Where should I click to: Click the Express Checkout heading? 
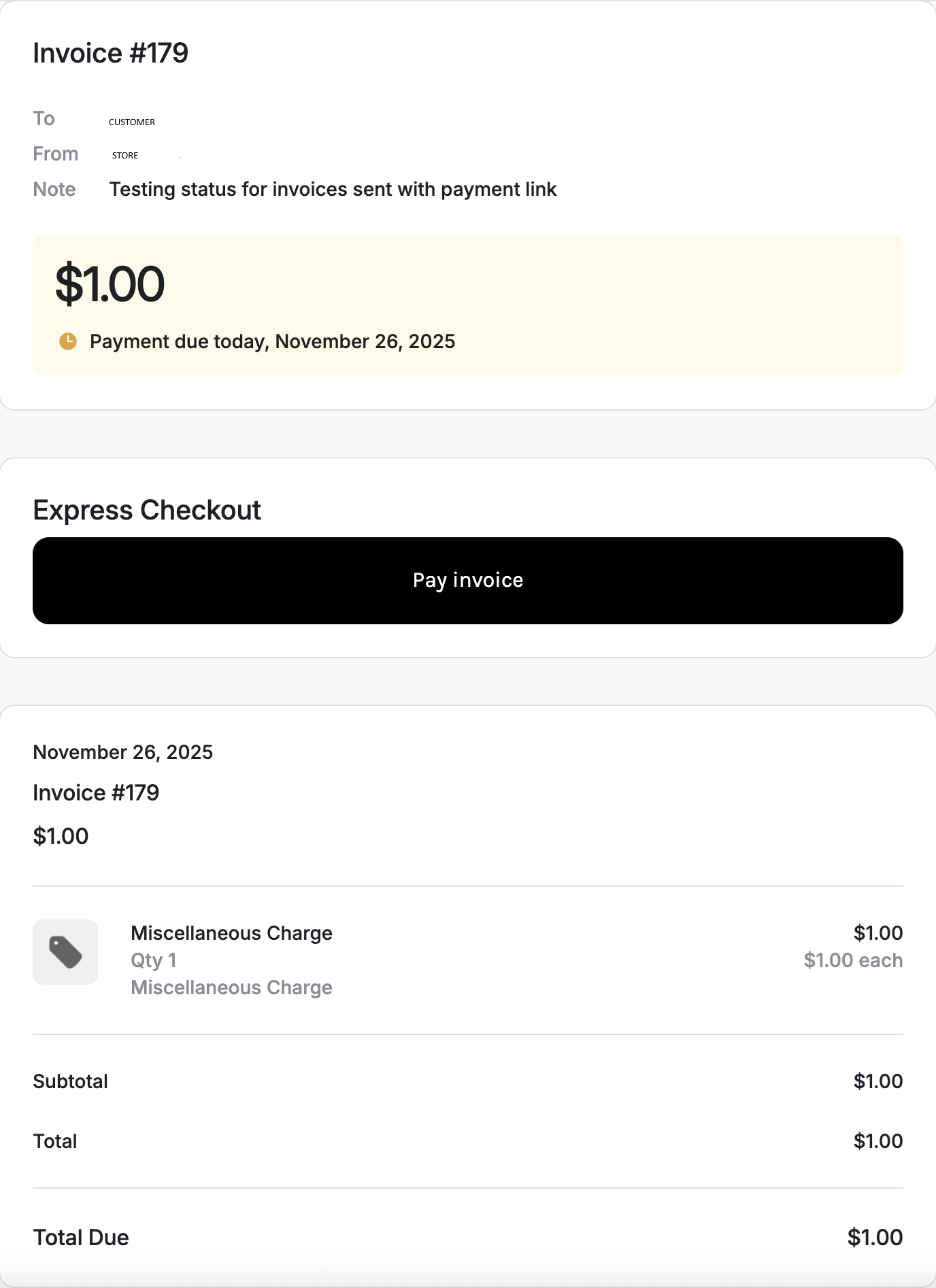pos(147,510)
